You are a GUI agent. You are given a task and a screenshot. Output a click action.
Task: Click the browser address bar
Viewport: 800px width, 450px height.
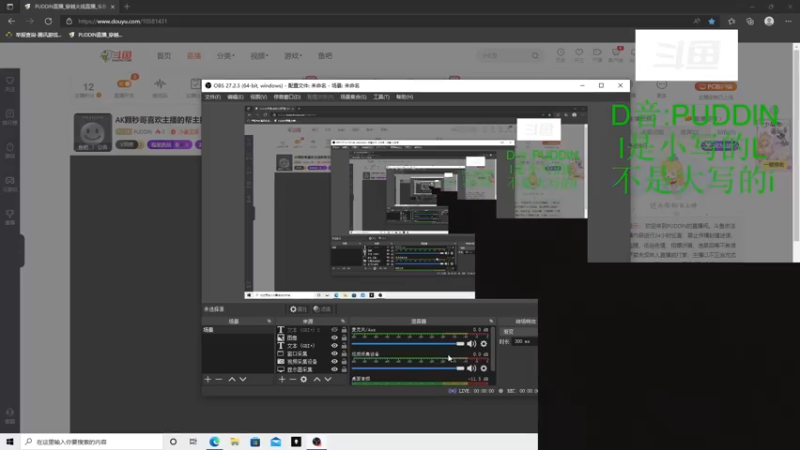pyautogui.click(x=378, y=21)
